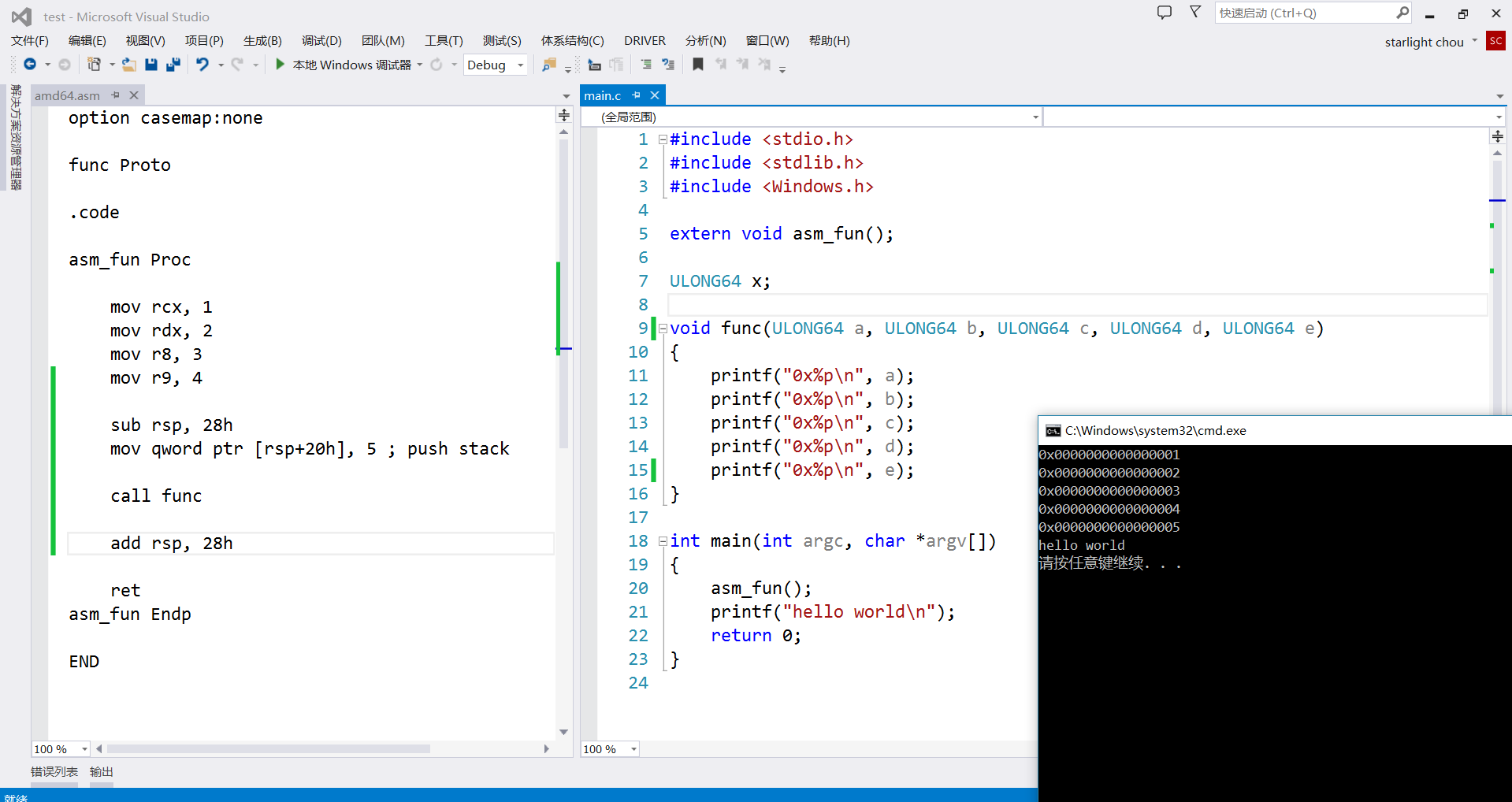This screenshot has width=1512, height=802.
Task: Open the feedback speech bubble icon
Action: [x=1164, y=13]
